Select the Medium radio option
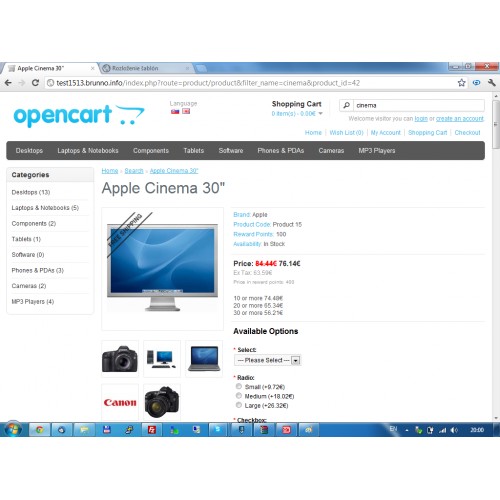The width and height of the screenshot is (500, 500). [239, 396]
